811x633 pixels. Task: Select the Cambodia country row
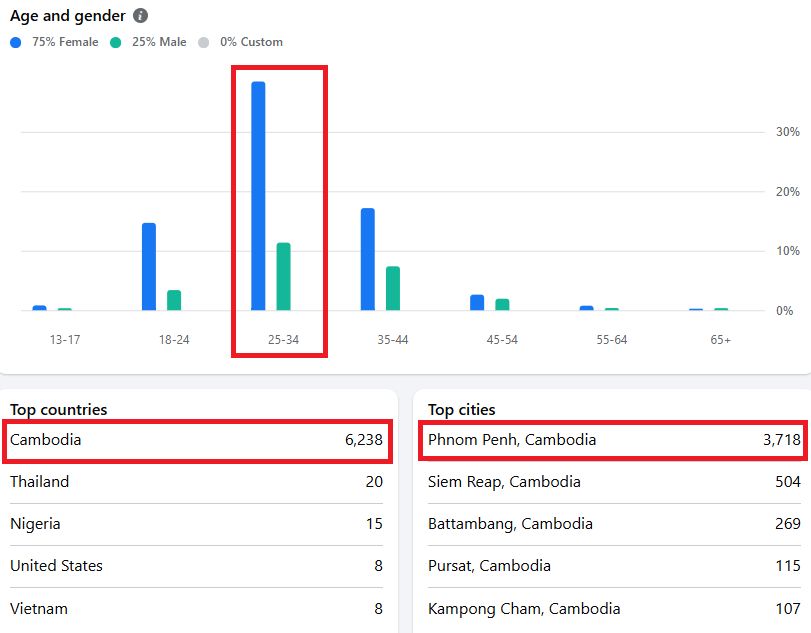(x=197, y=440)
